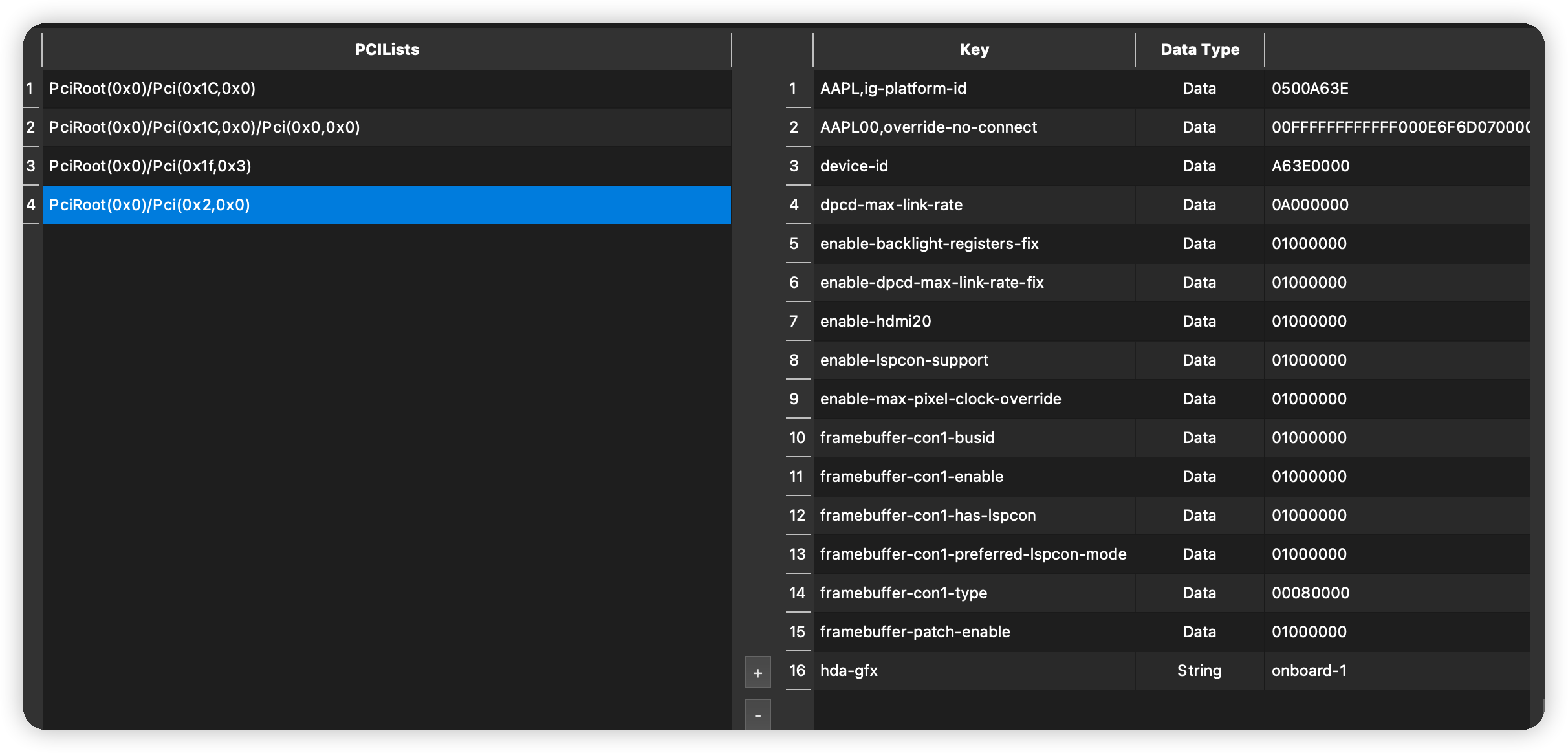Select the framebuffer-con1-type row
The width and height of the screenshot is (1568, 753).
pos(938,593)
